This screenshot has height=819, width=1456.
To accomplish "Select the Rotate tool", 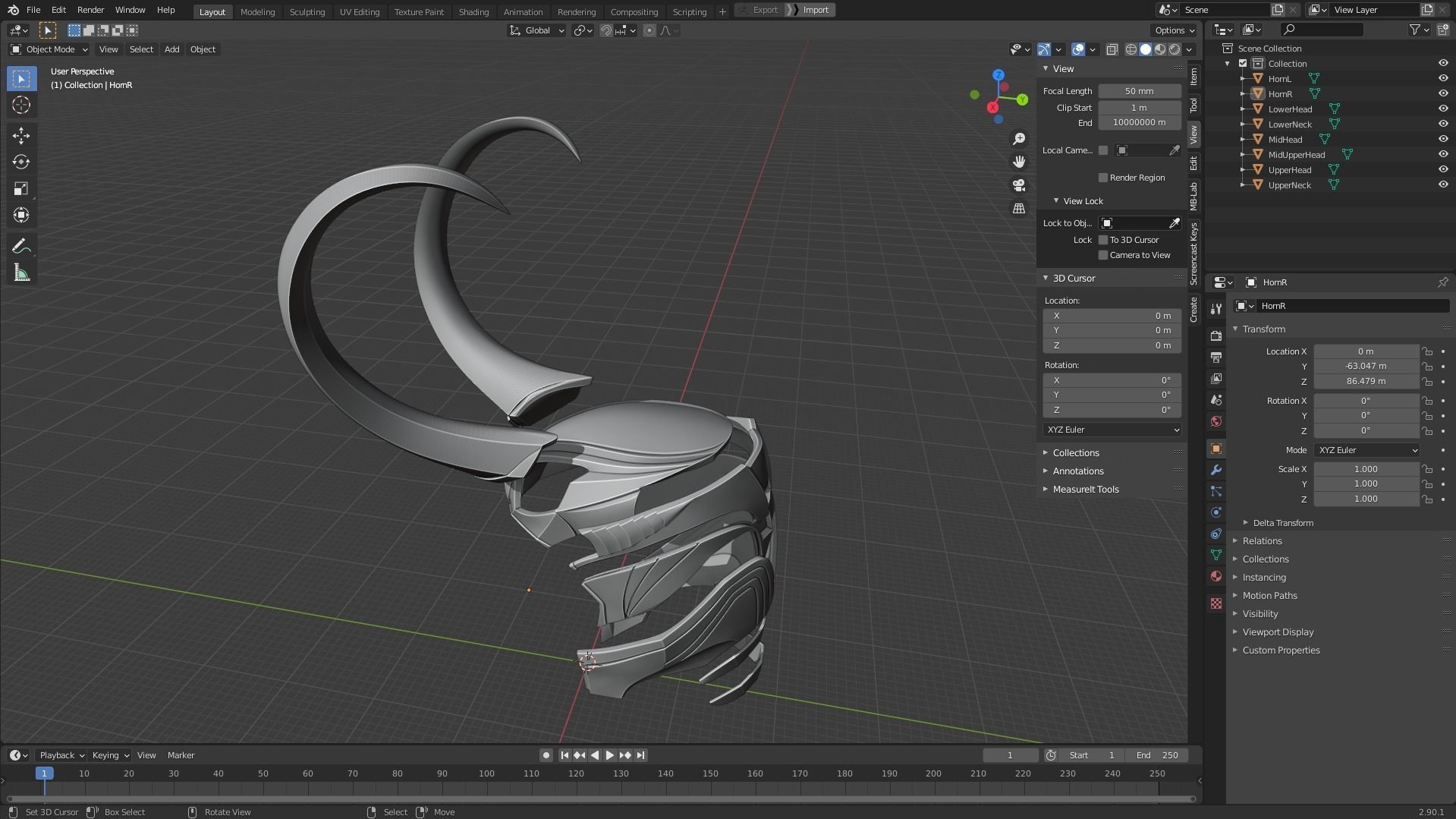I will 21,162.
